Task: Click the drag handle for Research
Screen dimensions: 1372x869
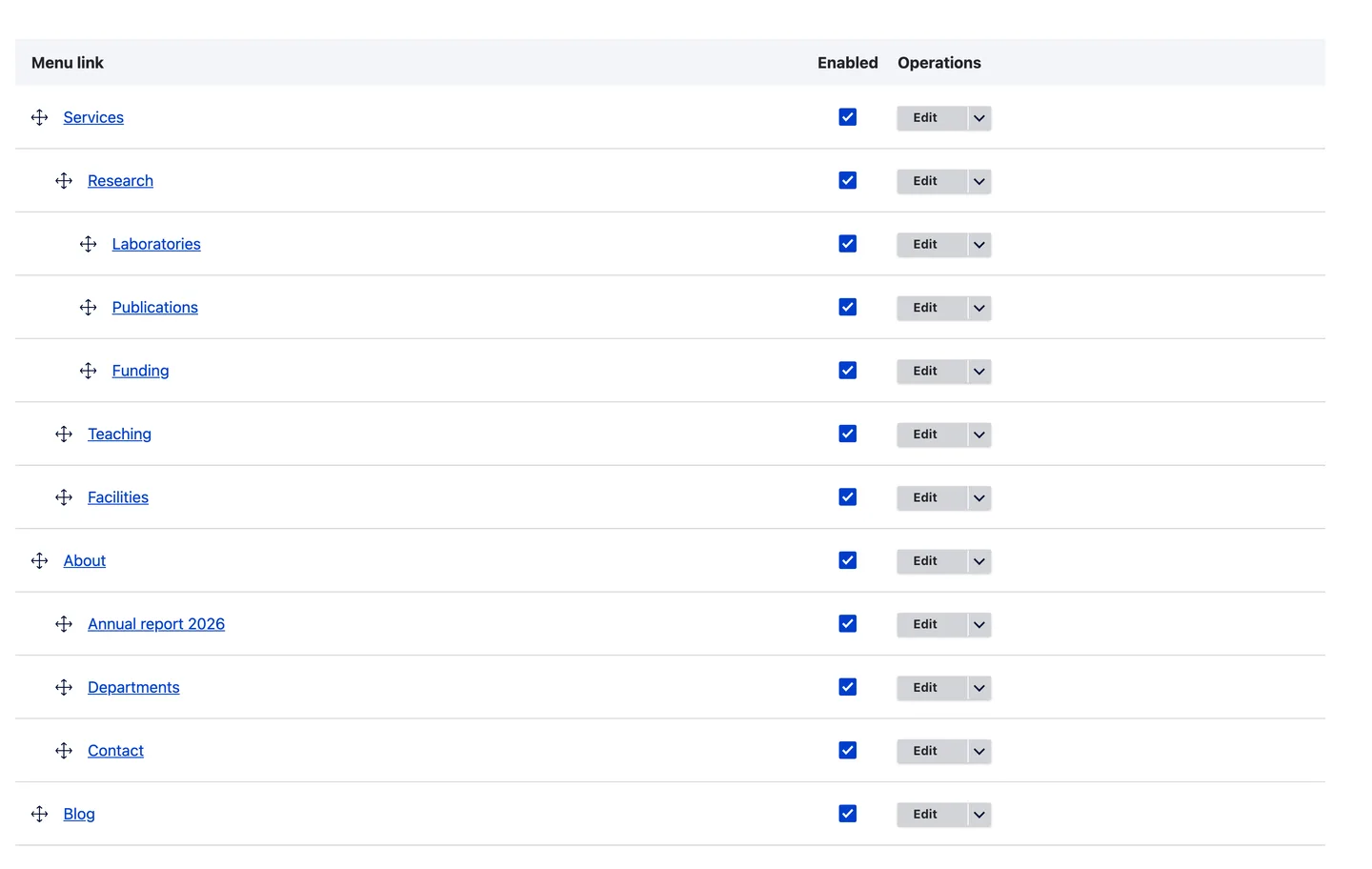Action: (64, 181)
